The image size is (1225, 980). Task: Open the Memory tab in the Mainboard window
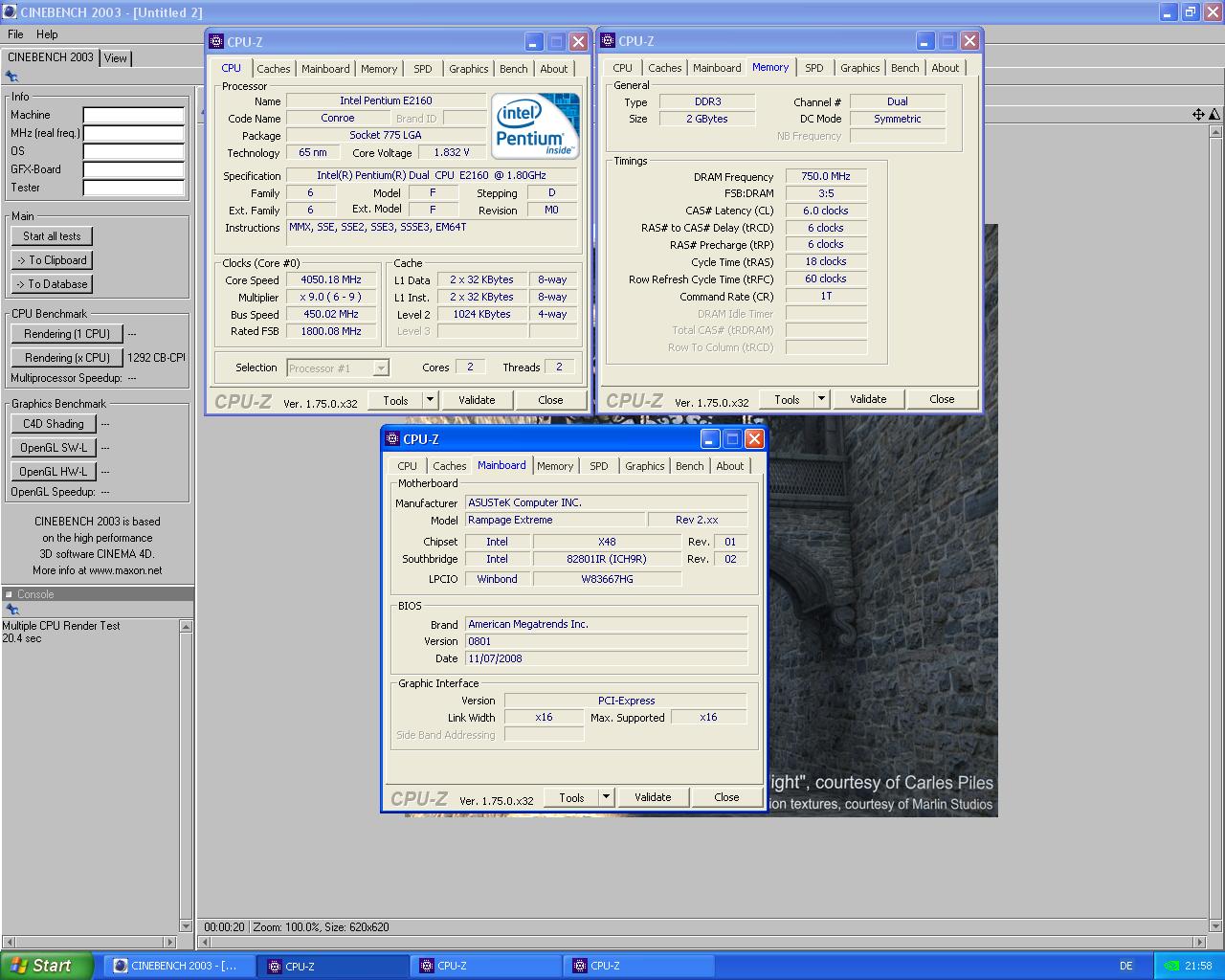coord(555,466)
